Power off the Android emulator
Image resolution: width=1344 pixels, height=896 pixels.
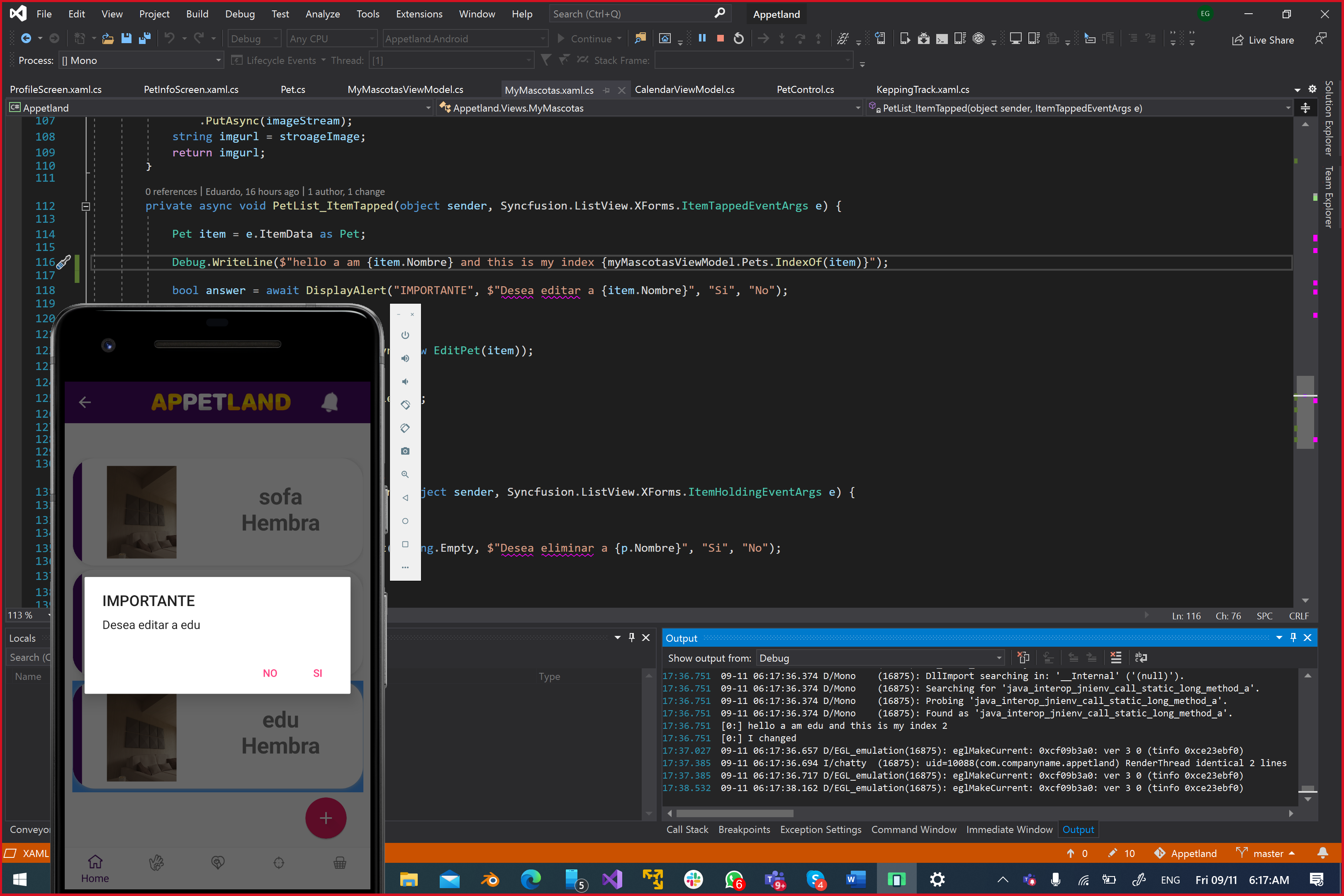[x=405, y=335]
